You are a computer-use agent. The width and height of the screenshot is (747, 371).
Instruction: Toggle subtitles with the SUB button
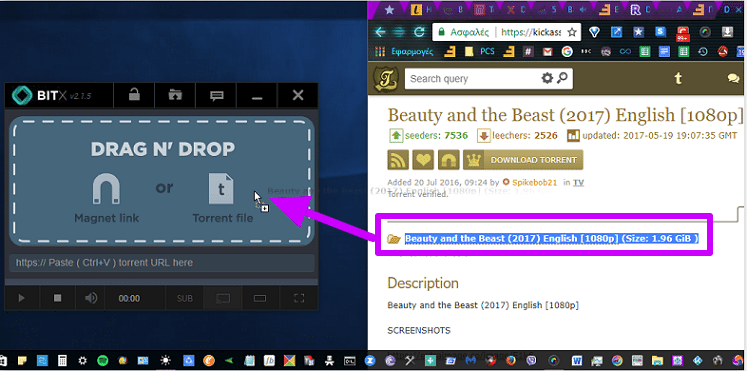pyautogui.click(x=185, y=299)
